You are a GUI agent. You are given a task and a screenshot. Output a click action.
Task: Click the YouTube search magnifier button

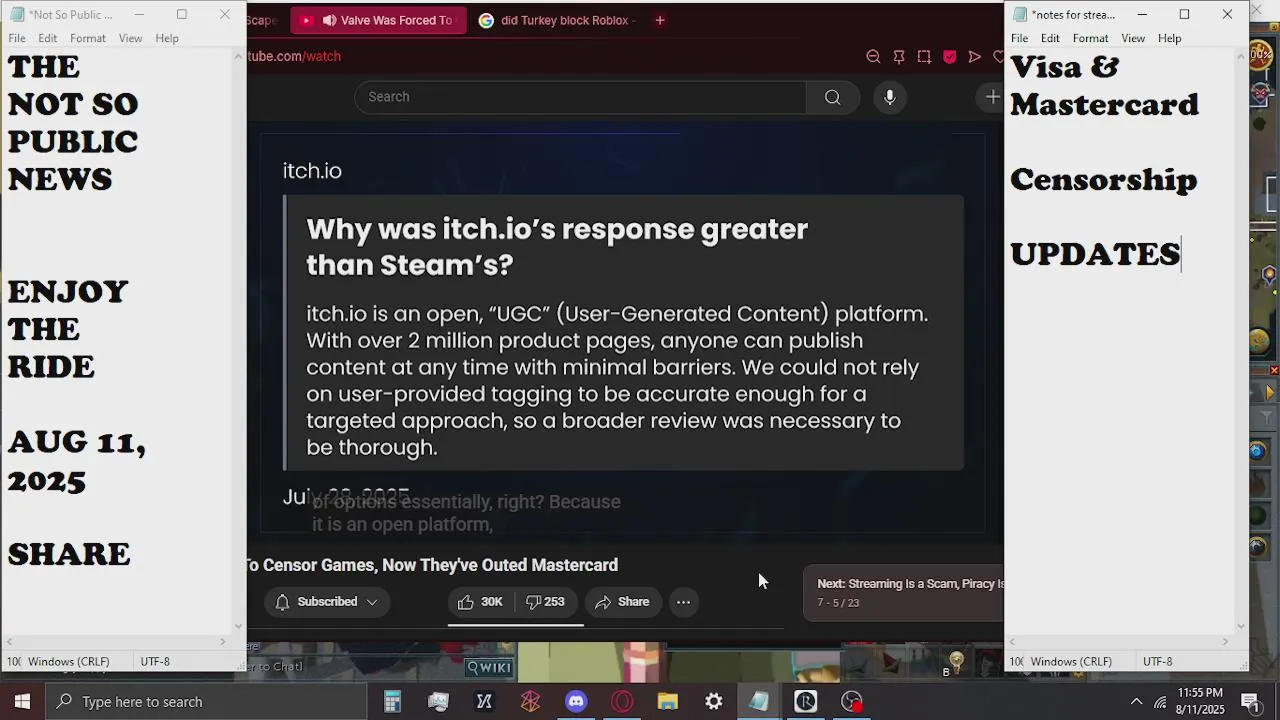(832, 97)
